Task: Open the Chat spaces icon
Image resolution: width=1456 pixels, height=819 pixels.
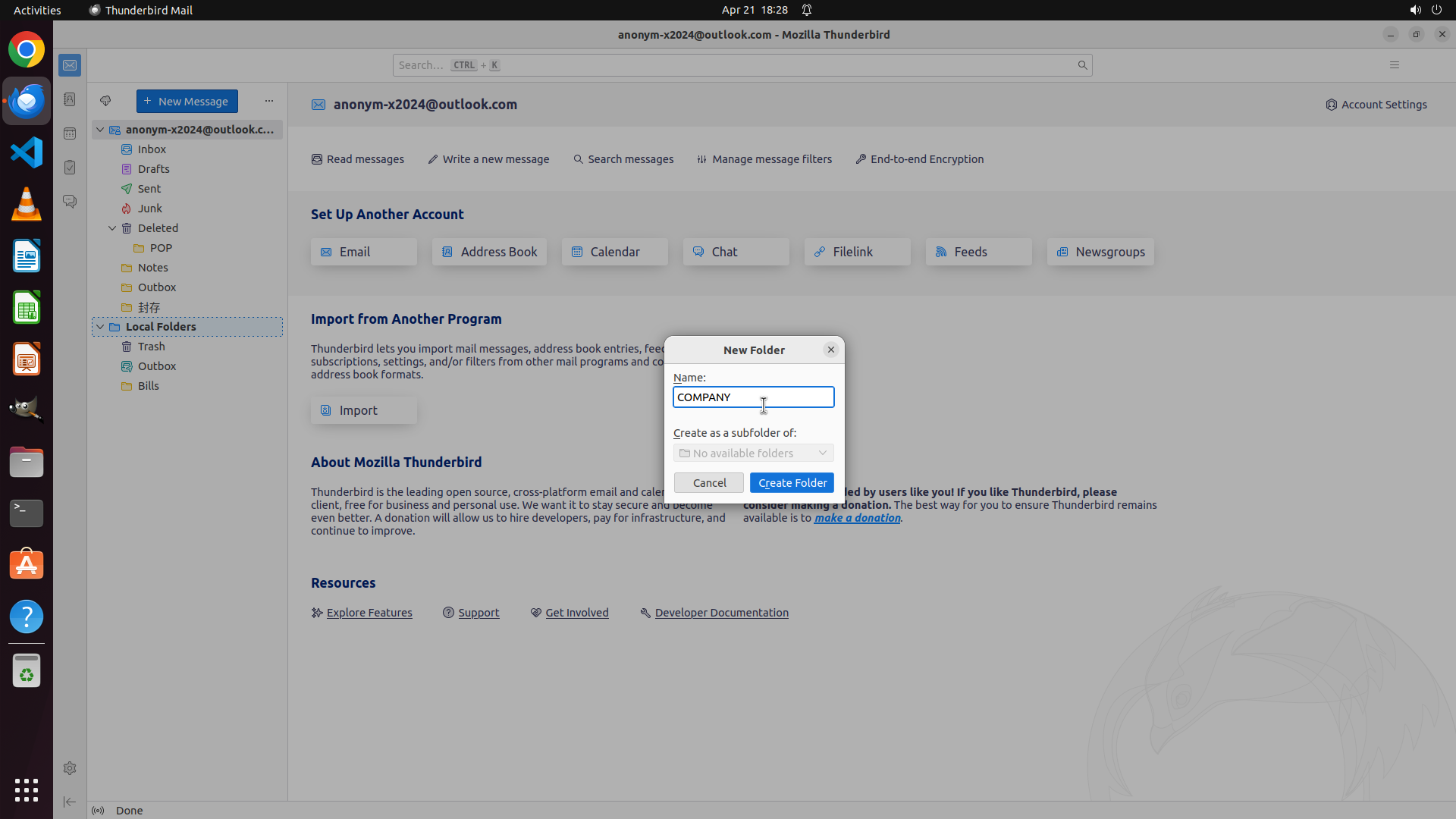Action: (x=70, y=202)
